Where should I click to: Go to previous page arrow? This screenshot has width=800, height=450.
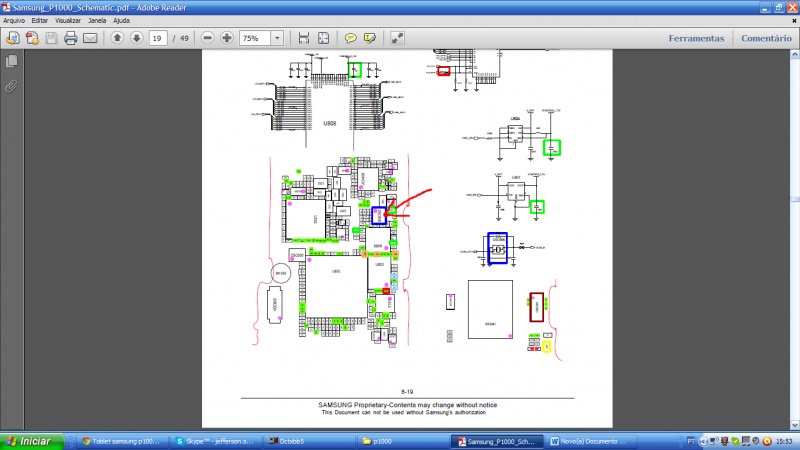click(x=117, y=38)
